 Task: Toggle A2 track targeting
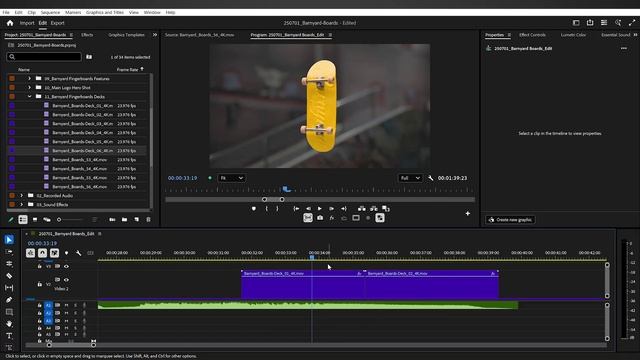(48, 313)
